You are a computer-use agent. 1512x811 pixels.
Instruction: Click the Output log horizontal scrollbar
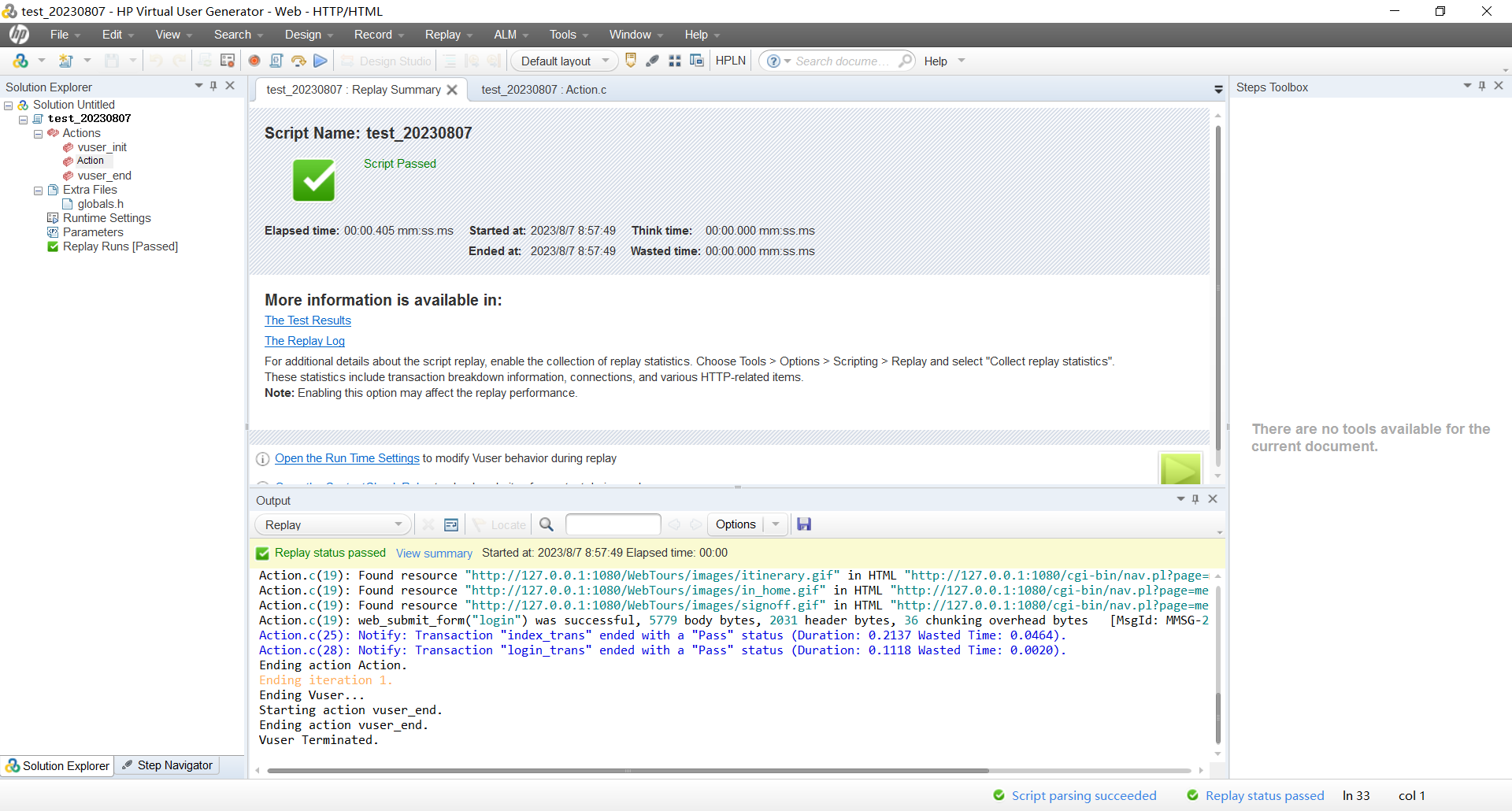click(628, 771)
